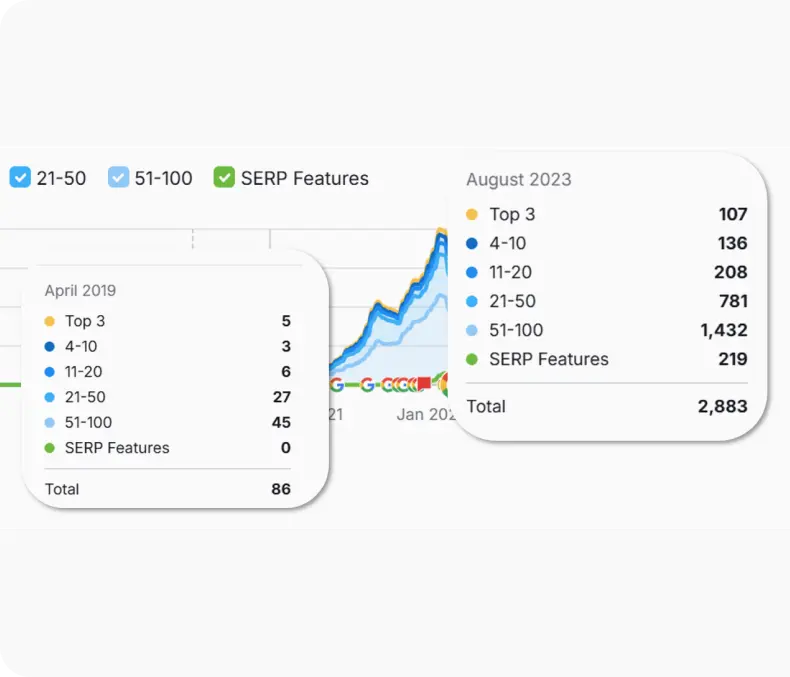
Task: Click the 781 value for 21-50
Action: click(x=732, y=301)
